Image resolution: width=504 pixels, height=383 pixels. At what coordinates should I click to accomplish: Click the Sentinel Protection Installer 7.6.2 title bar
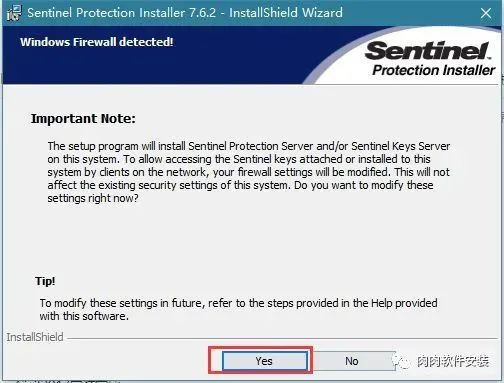coord(185,13)
